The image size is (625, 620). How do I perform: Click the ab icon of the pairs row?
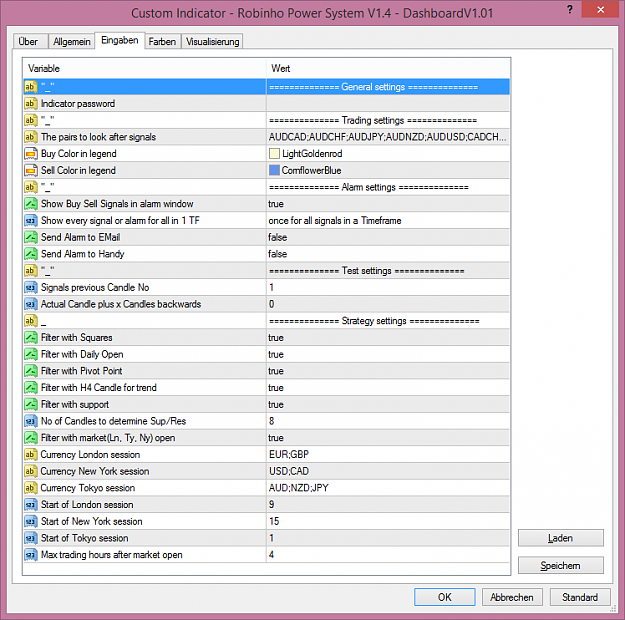(31, 137)
